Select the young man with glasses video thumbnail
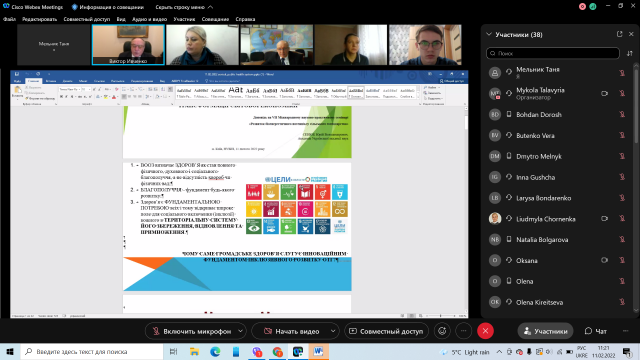This screenshot has height=360, width=640. click(425, 44)
